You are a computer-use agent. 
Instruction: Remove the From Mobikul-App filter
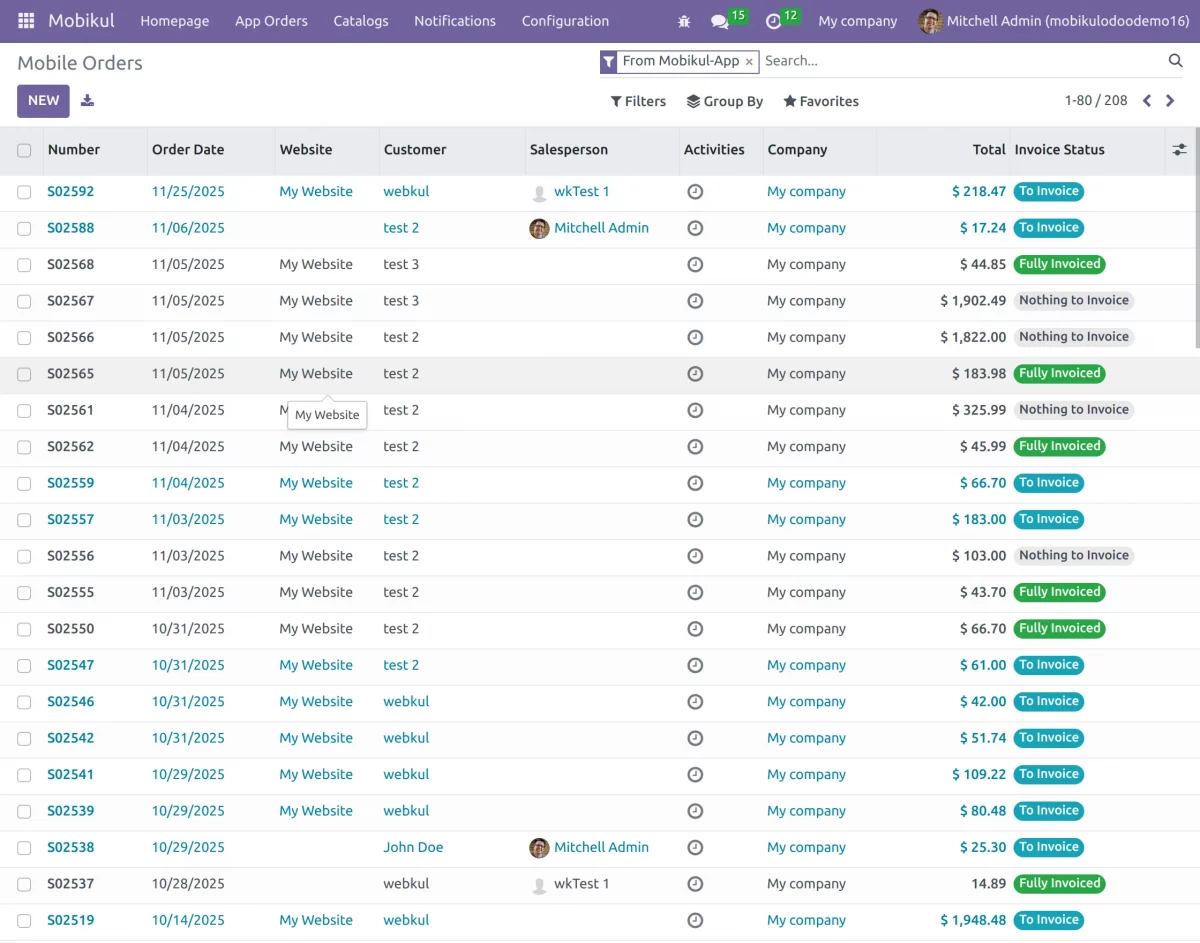coord(749,62)
